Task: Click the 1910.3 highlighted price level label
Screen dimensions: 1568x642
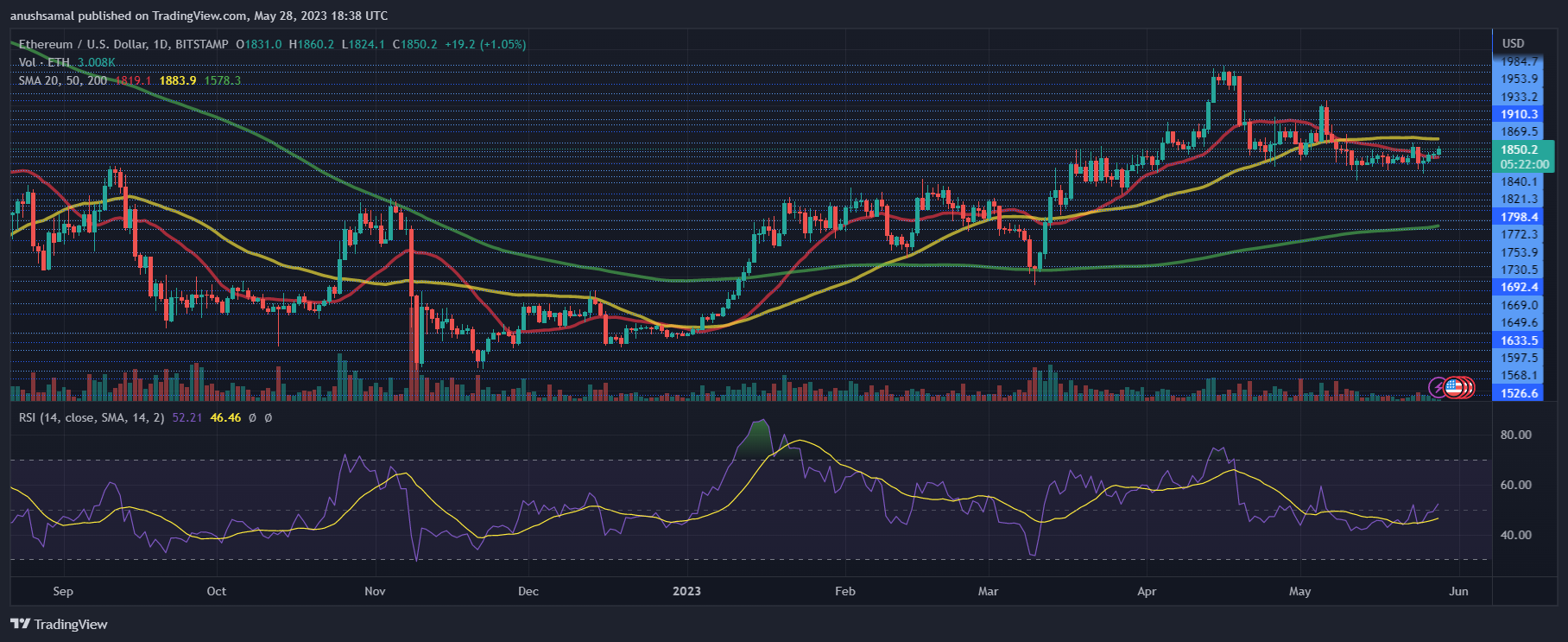Action: coord(1519,114)
